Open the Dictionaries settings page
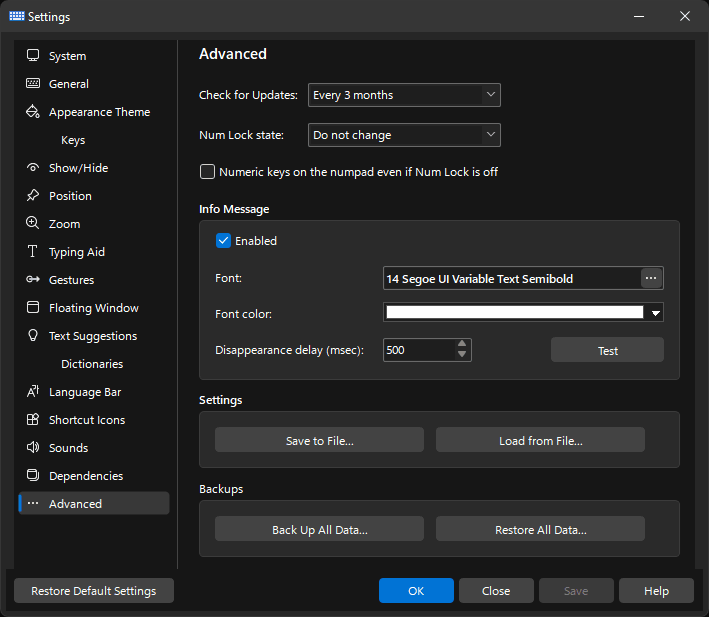This screenshot has width=709, height=617. [94, 363]
